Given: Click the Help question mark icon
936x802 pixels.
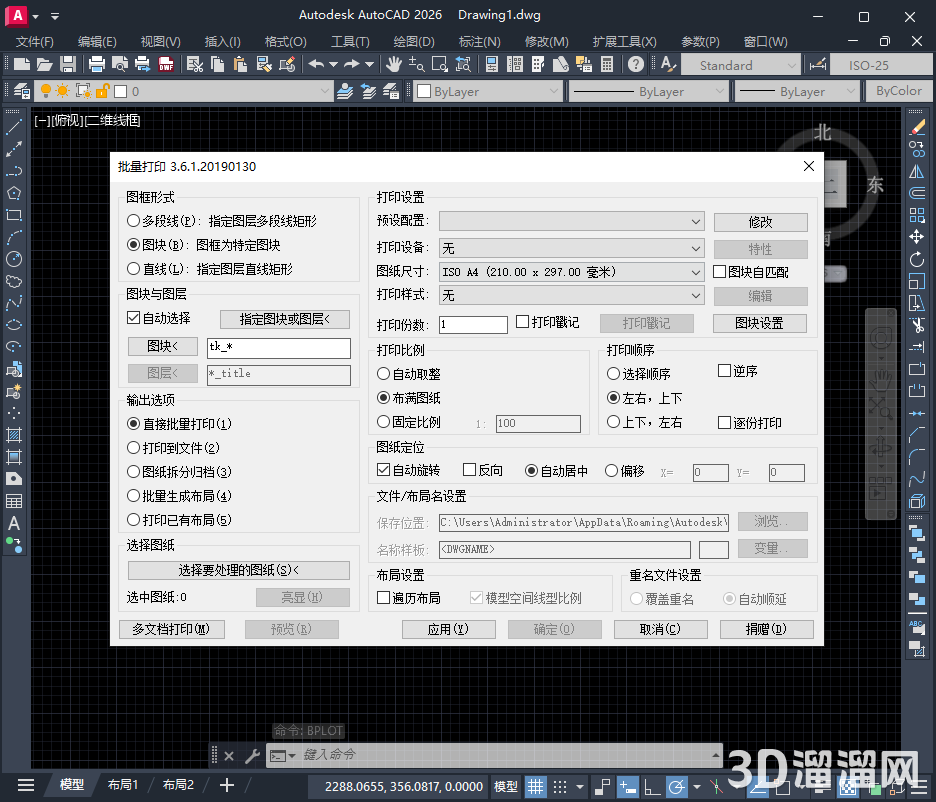Looking at the screenshot, I should (636, 64).
